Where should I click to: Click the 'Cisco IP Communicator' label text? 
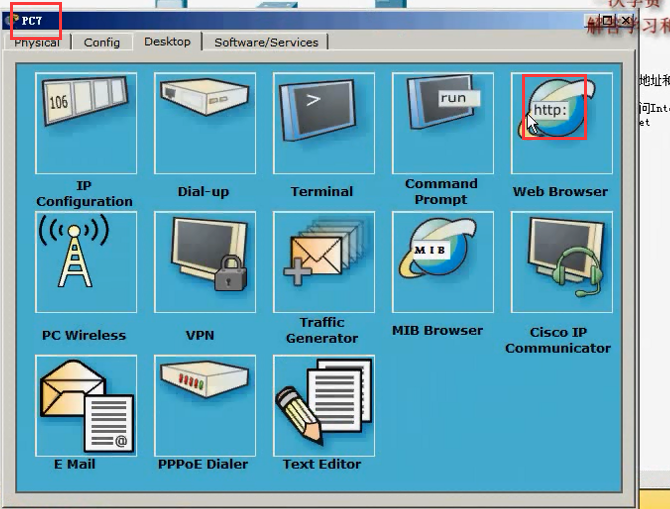(x=558, y=340)
